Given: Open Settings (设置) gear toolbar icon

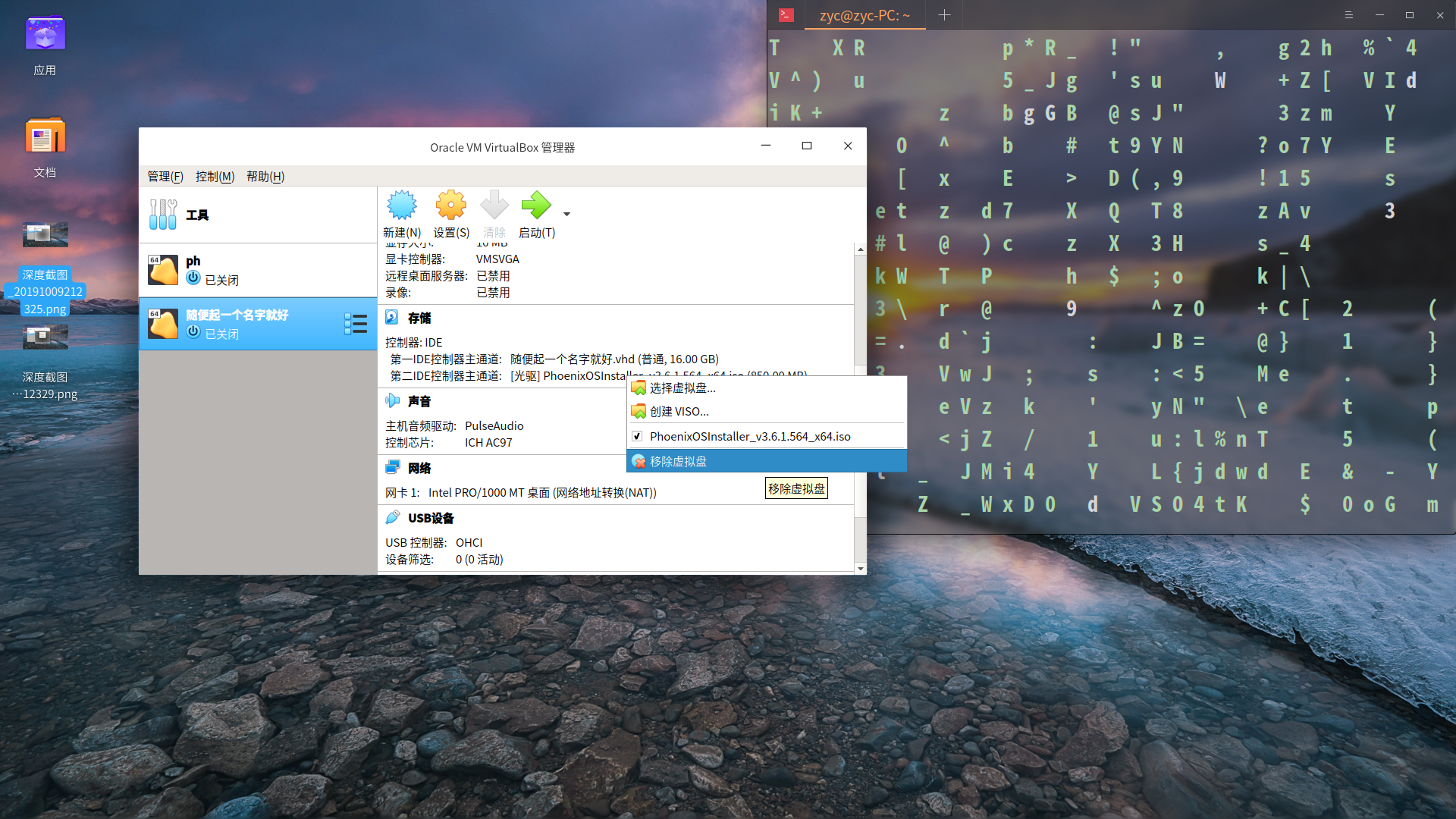Looking at the screenshot, I should pyautogui.click(x=451, y=206).
